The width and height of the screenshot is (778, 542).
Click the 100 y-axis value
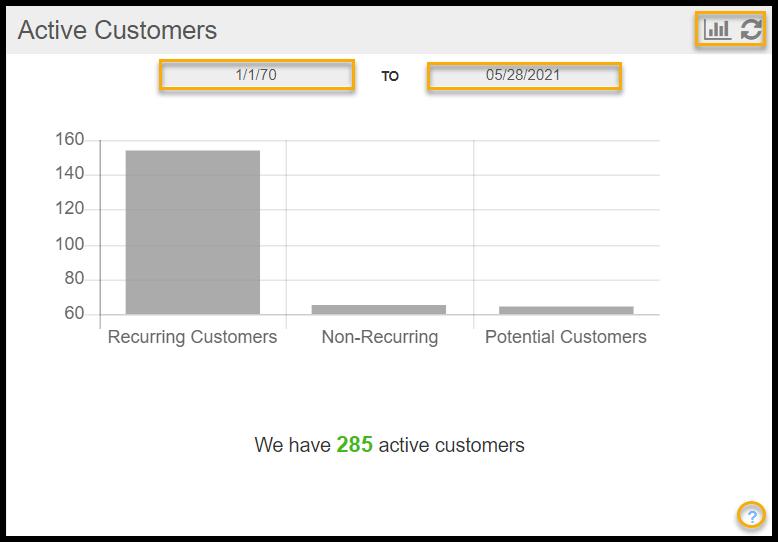[x=70, y=244]
